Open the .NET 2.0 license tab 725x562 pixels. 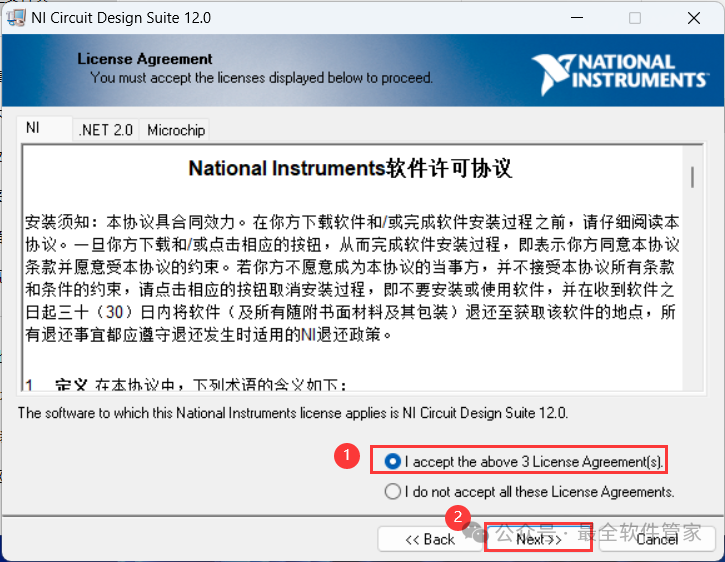(x=105, y=130)
